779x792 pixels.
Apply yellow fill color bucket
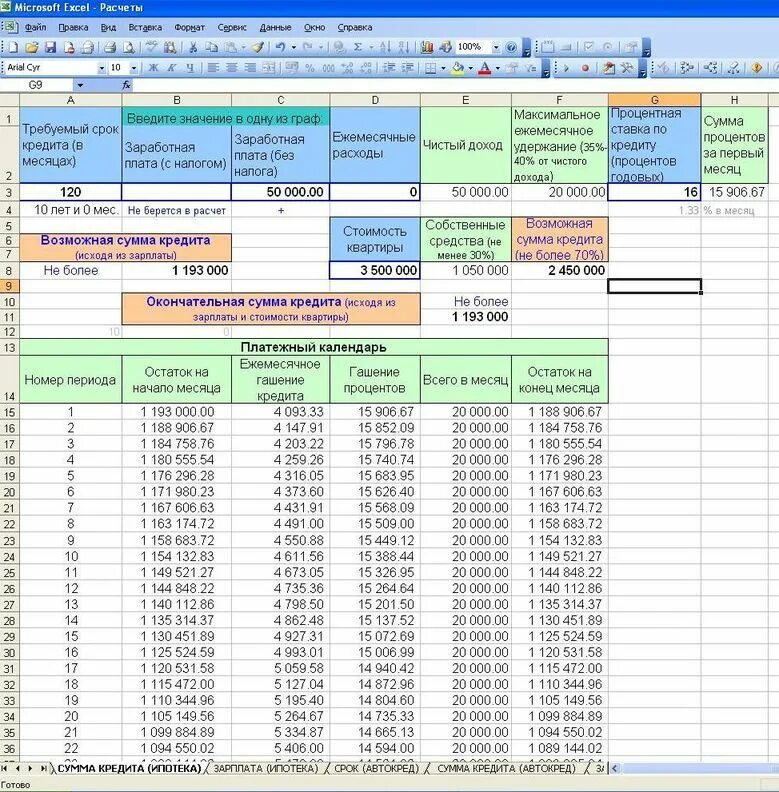458,68
